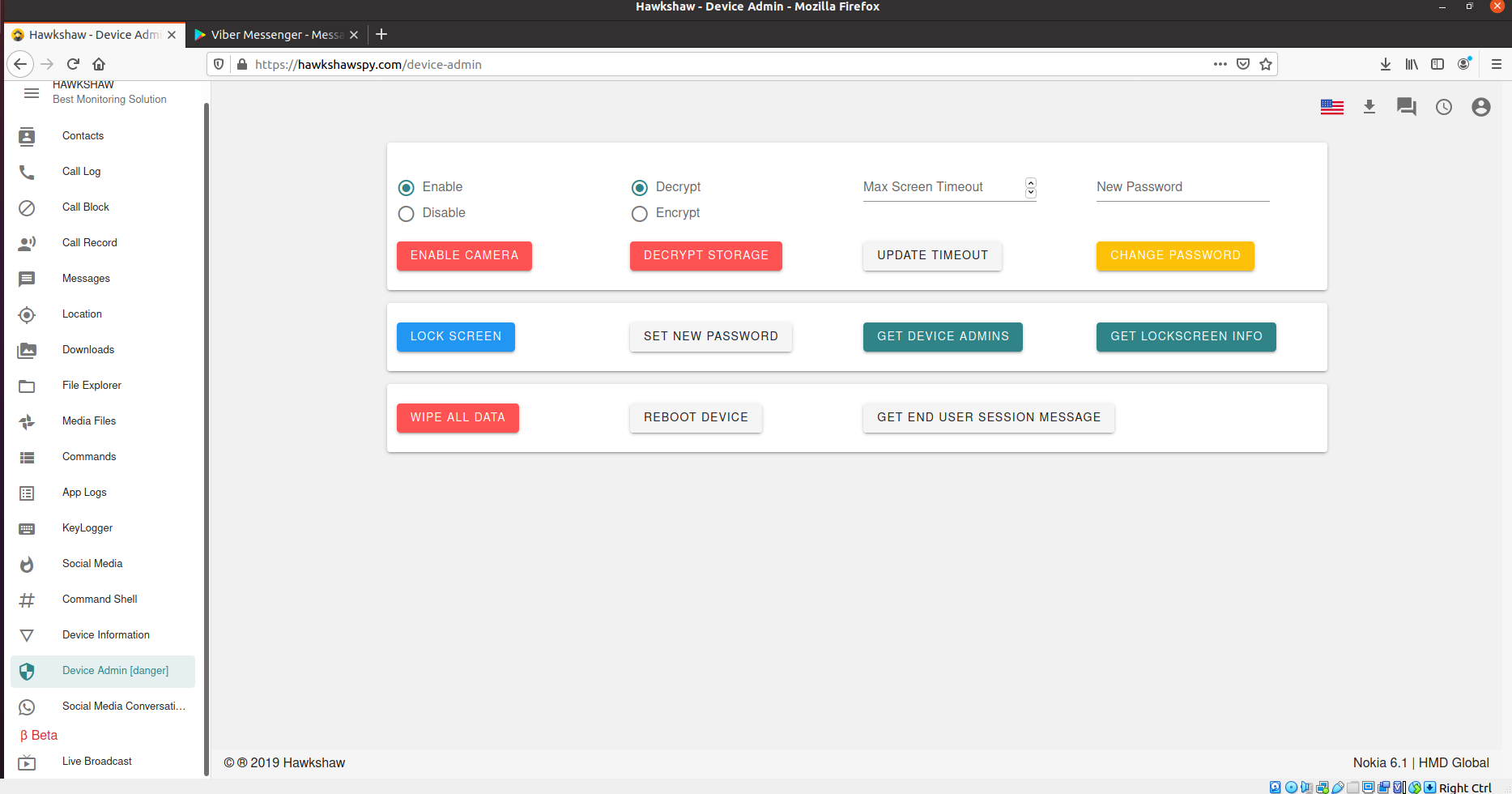1512x794 pixels.
Task: Click the File Explorer folder icon
Action: [x=27, y=386]
